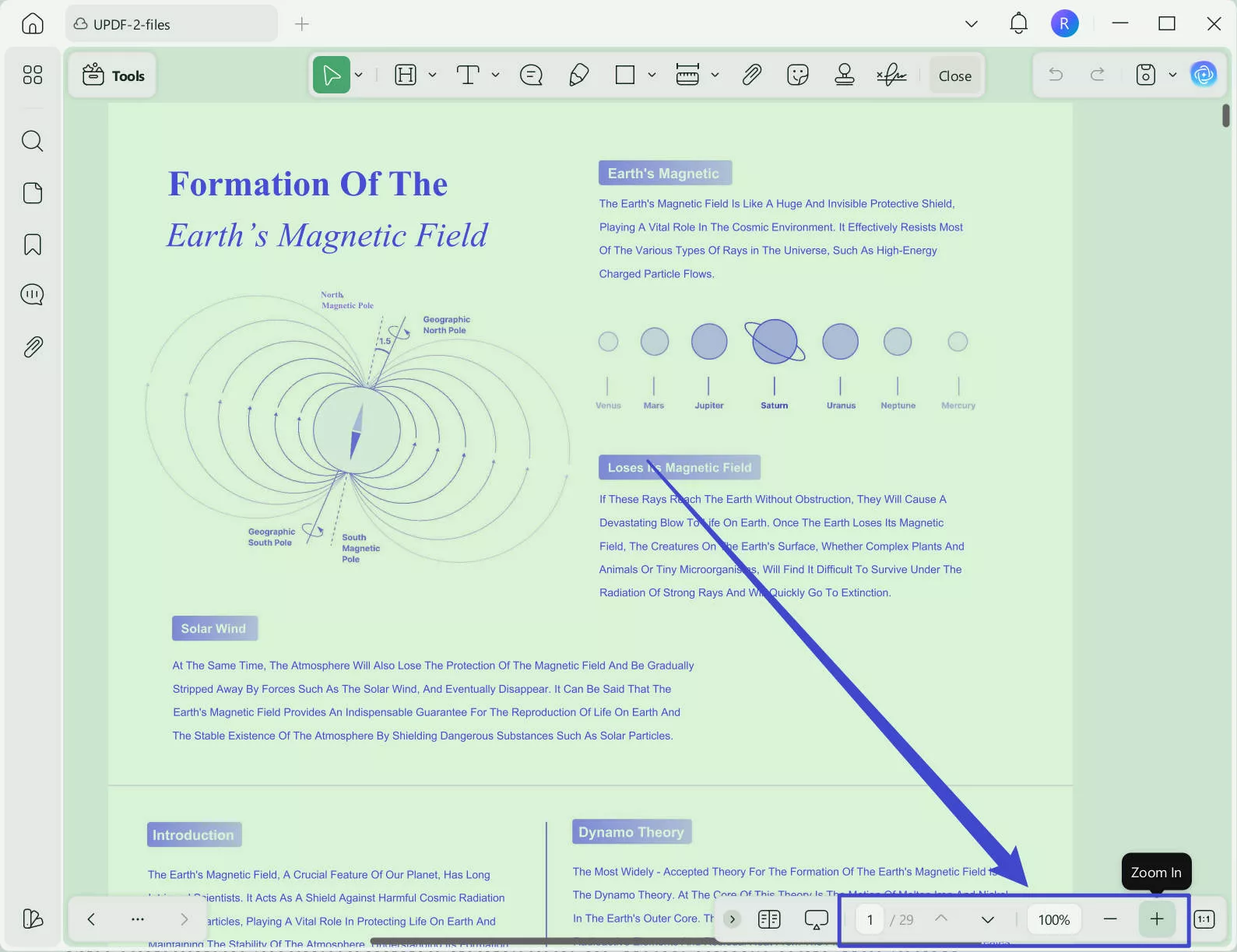Image resolution: width=1237 pixels, height=952 pixels.
Task: Switch to the UPDF-2-files tab
Action: point(171,24)
